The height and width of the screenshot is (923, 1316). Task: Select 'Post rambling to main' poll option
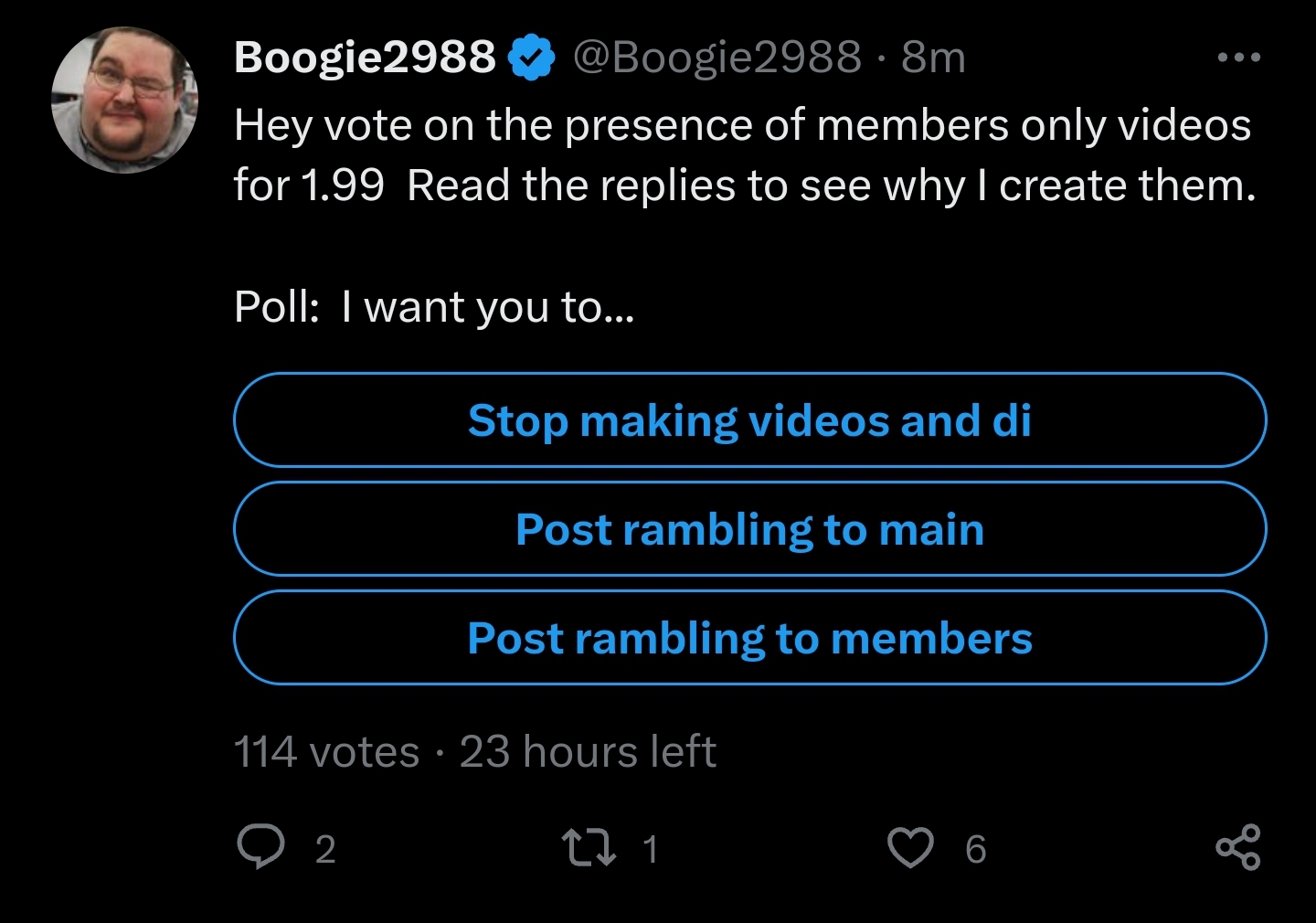point(749,529)
